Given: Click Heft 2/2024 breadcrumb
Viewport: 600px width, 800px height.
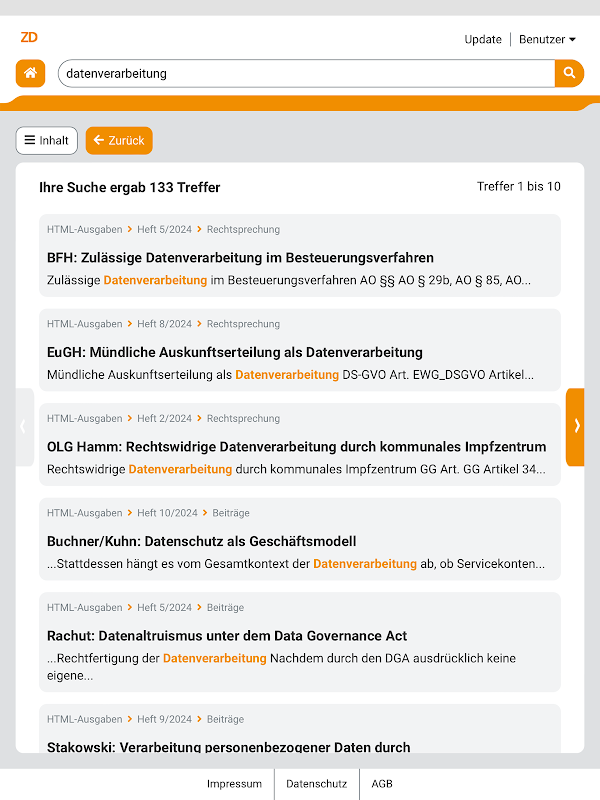Looking at the screenshot, I should coord(164,418).
